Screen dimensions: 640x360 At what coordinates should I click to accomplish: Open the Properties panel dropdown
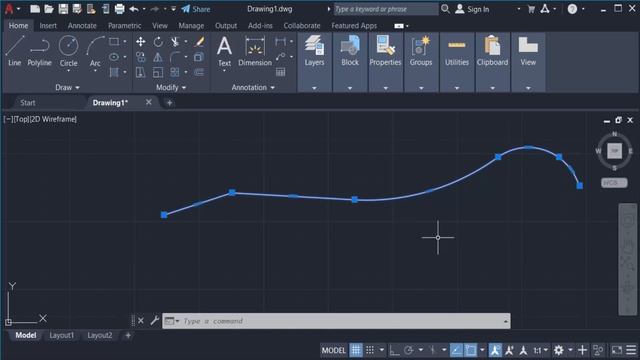385,88
